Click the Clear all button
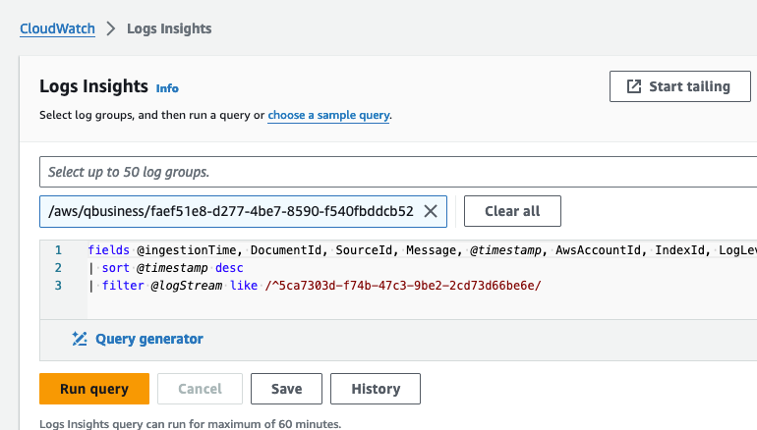757x430 pixels. tap(512, 211)
